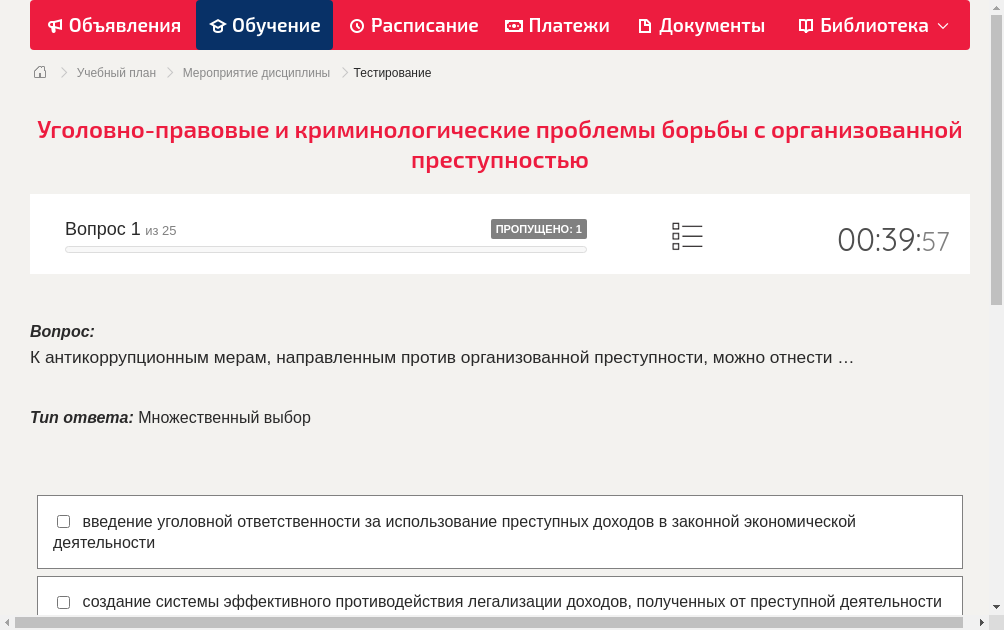The width and height of the screenshot is (1004, 630).
Task: Click the question progress bar
Action: click(325, 249)
